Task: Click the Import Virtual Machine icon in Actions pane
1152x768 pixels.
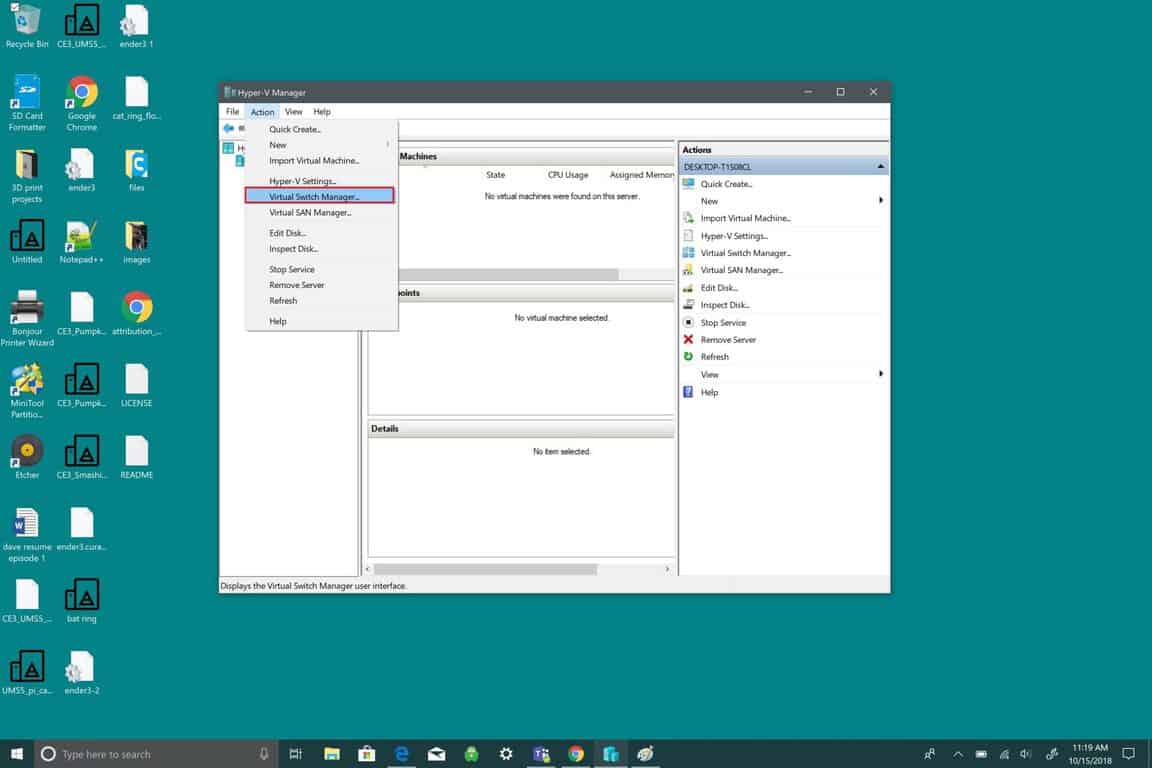Action: [688, 218]
